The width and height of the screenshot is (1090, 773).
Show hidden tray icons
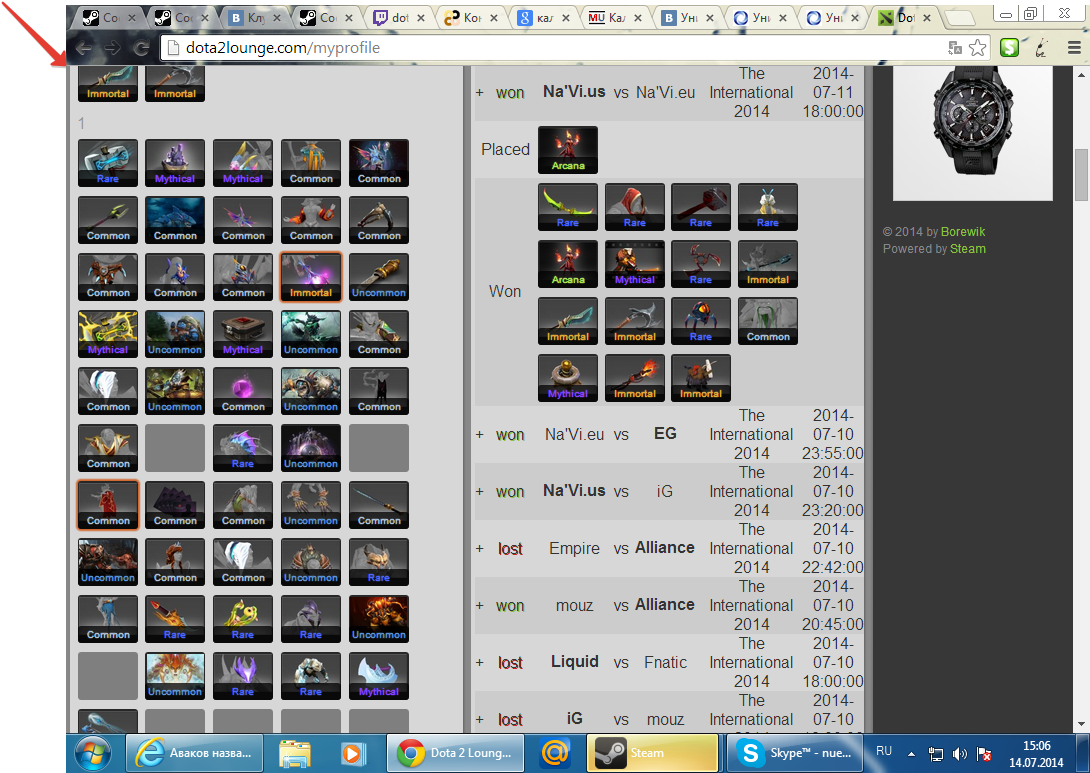pyautogui.click(x=911, y=754)
